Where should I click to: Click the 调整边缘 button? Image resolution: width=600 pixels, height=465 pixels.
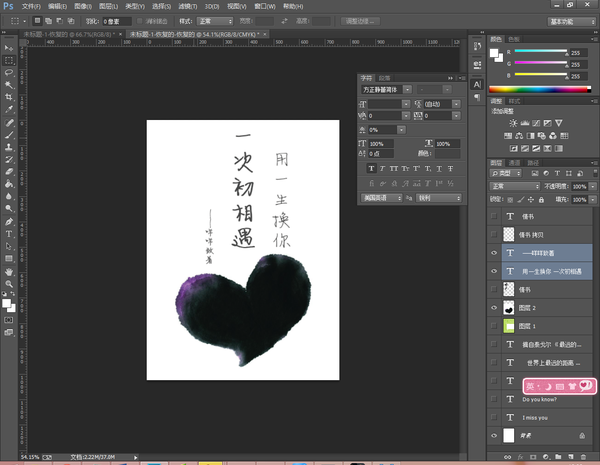coord(360,21)
